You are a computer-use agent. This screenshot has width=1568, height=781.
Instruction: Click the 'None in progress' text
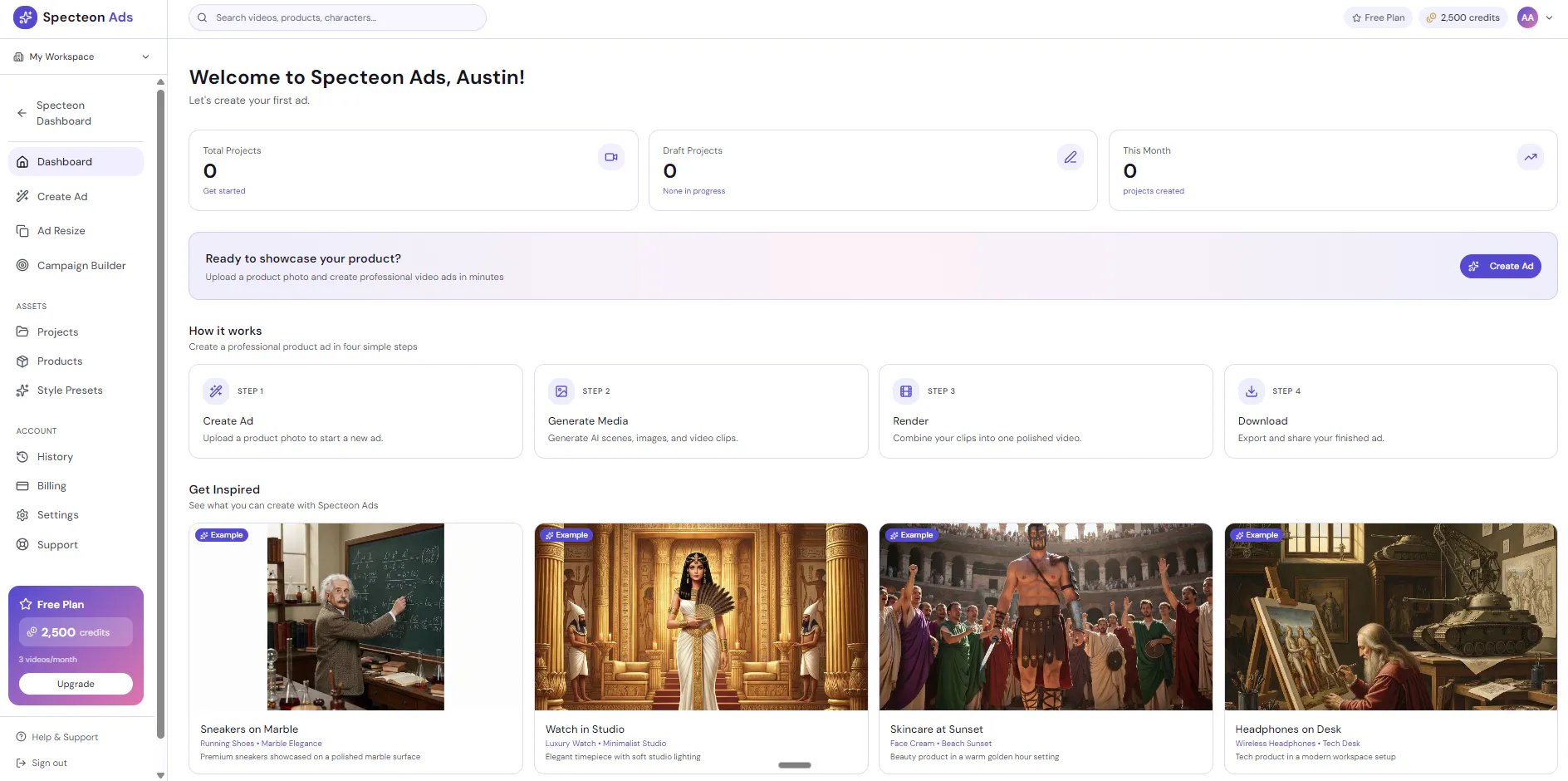click(694, 191)
